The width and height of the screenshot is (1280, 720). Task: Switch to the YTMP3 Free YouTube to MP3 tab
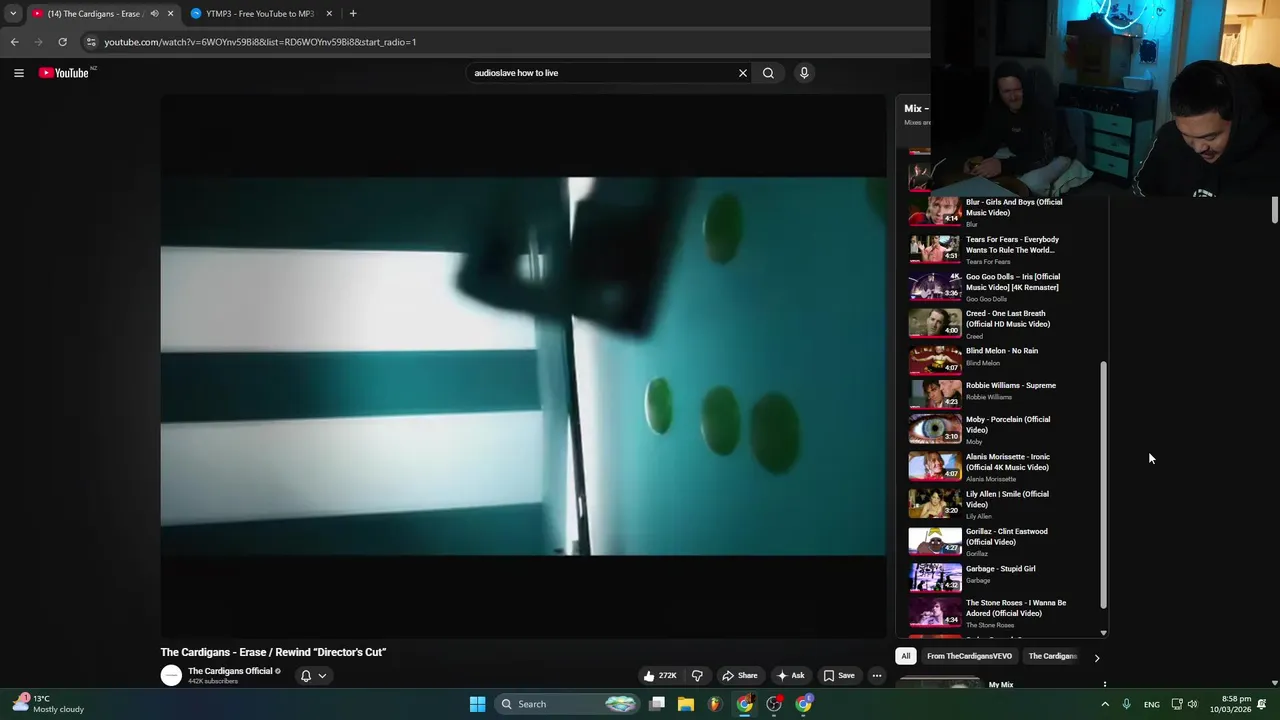pyautogui.click(x=260, y=13)
